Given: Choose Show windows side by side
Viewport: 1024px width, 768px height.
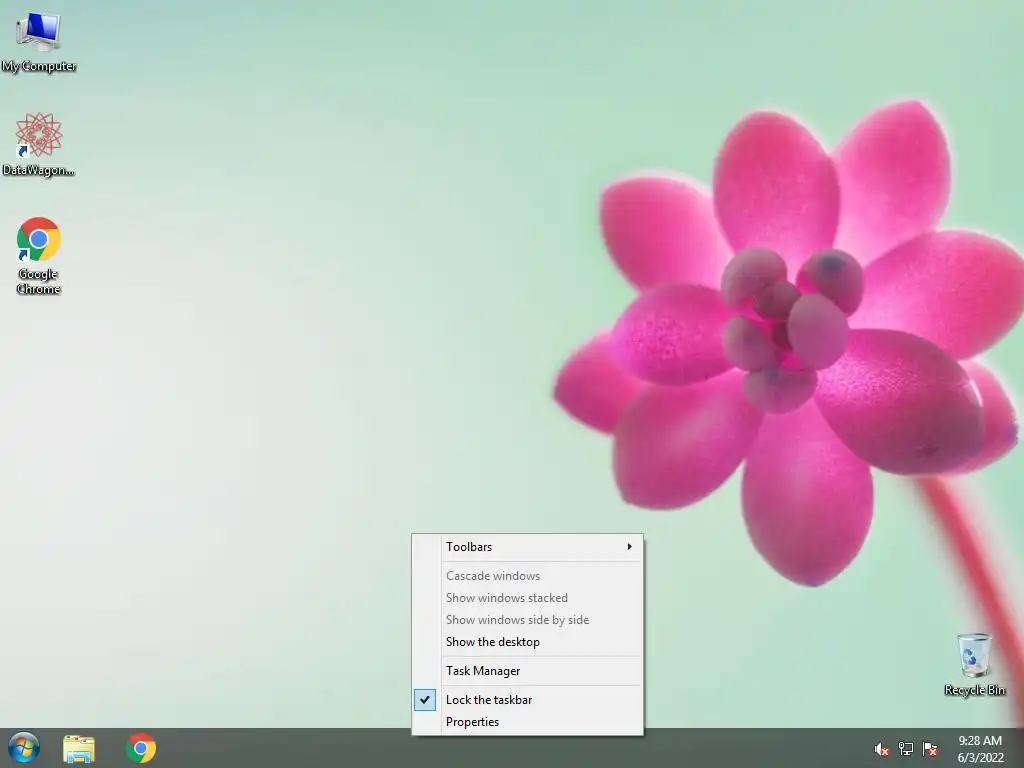Looking at the screenshot, I should coord(528,620).
